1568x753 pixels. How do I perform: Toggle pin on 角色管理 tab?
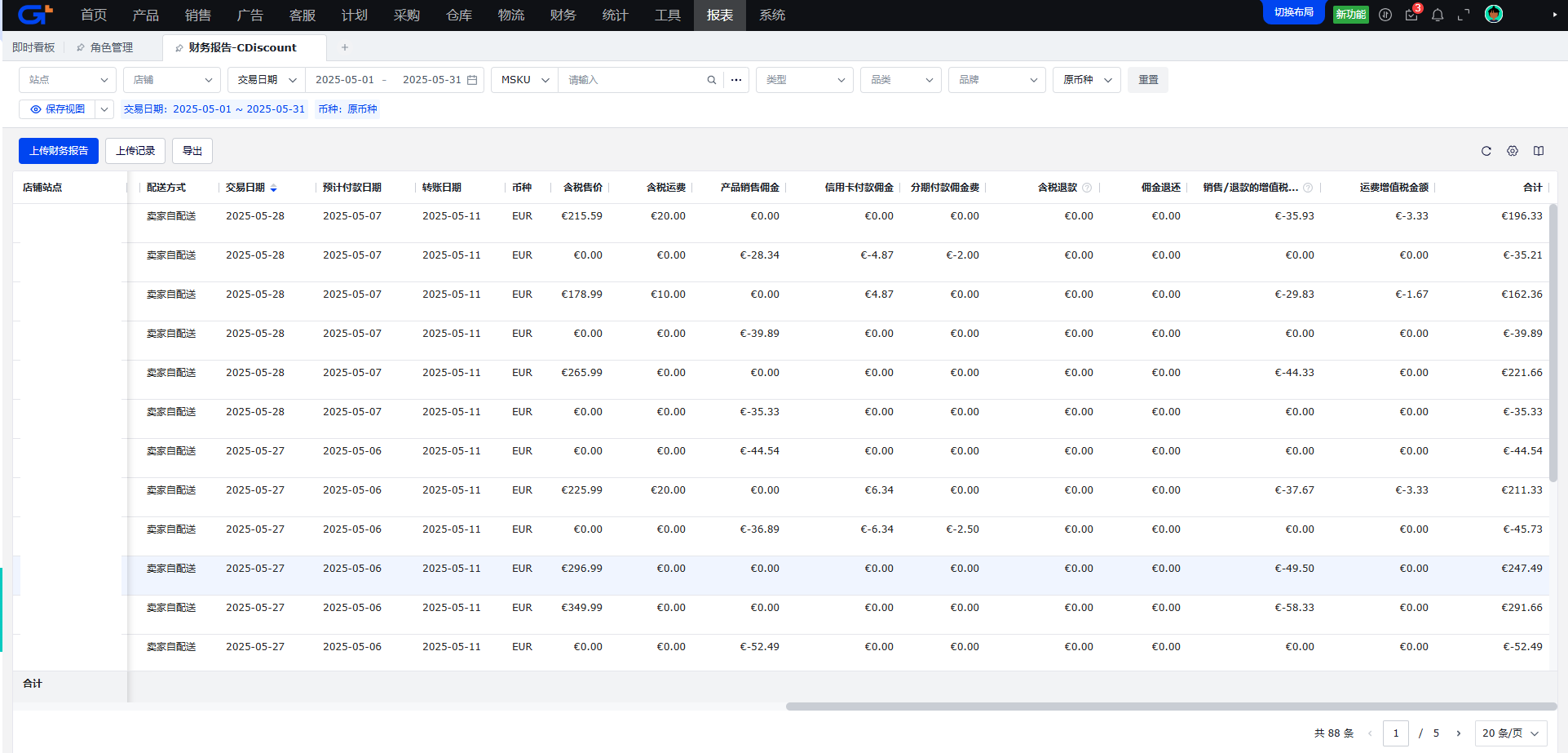pos(81,48)
